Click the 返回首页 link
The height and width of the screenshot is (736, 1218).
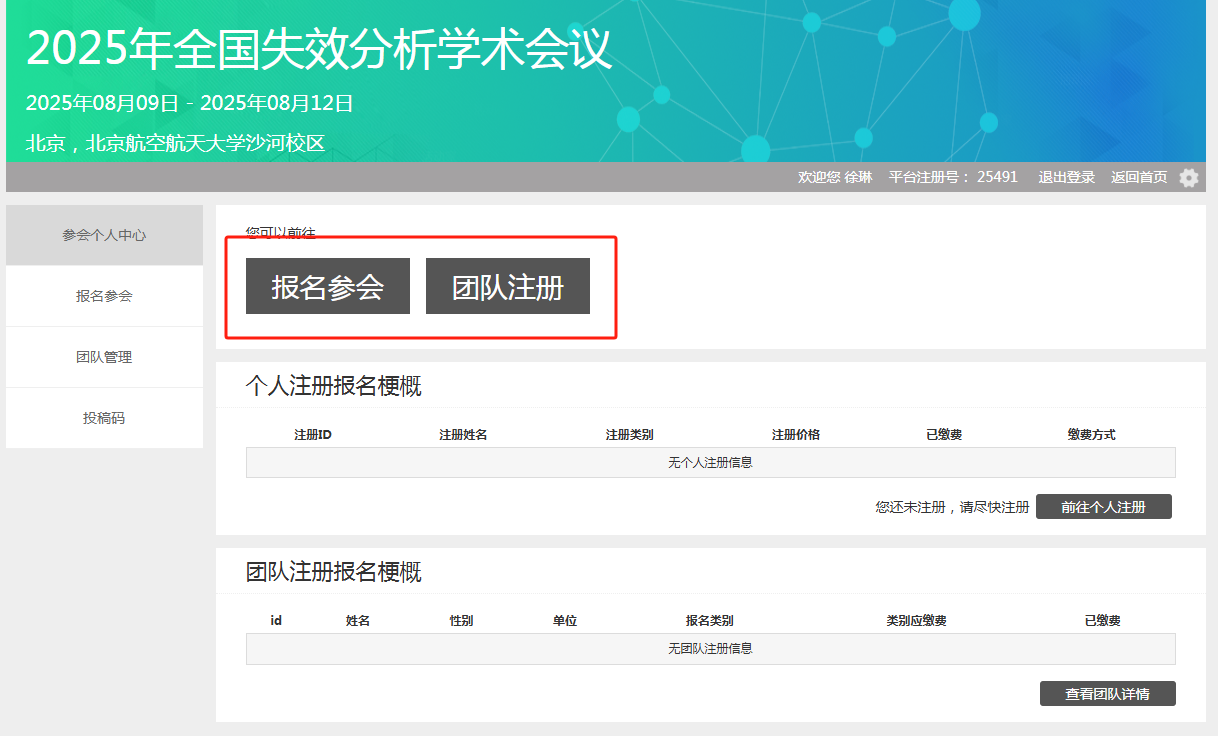tap(1138, 177)
